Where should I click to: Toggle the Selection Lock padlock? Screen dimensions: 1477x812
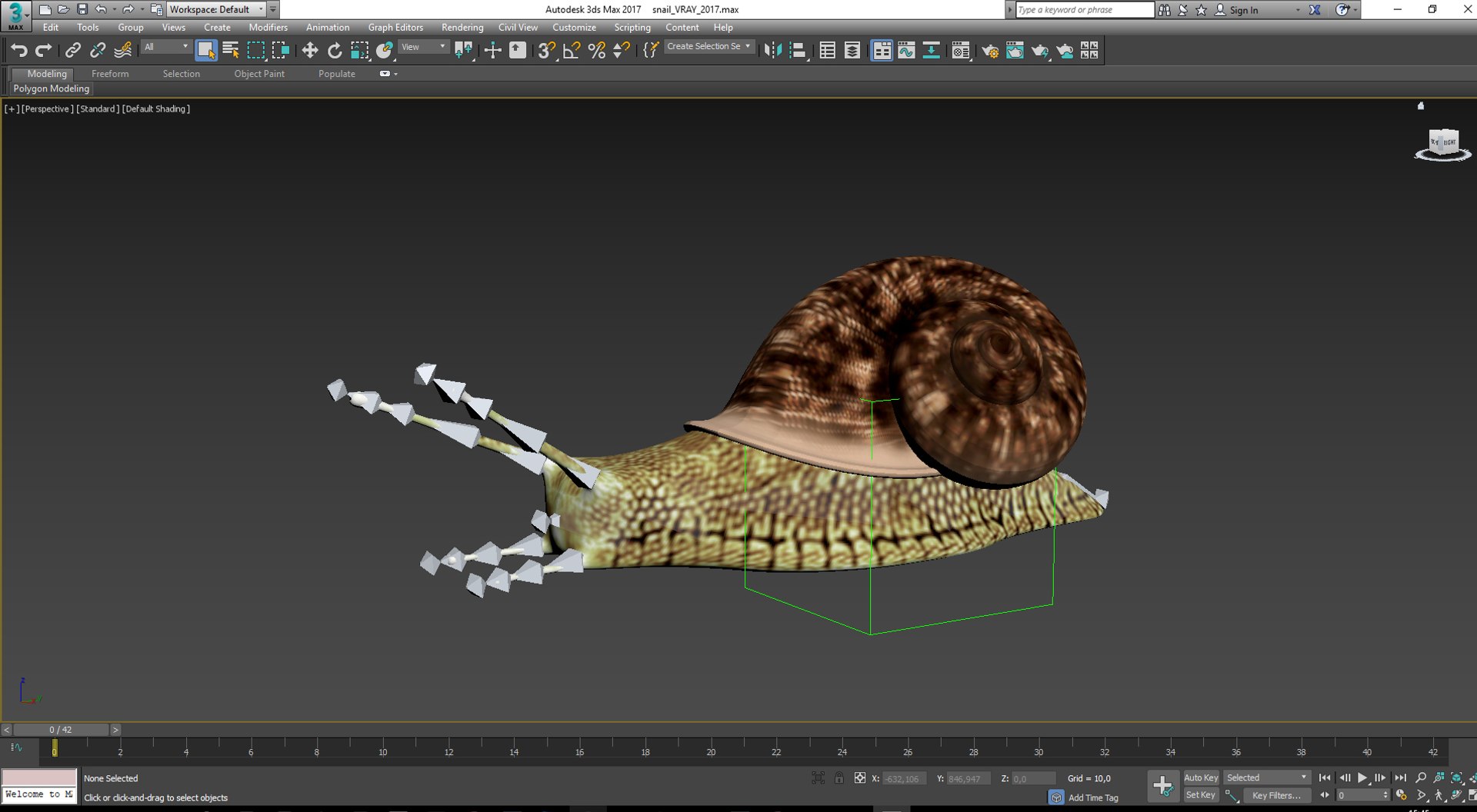pyautogui.click(x=839, y=778)
